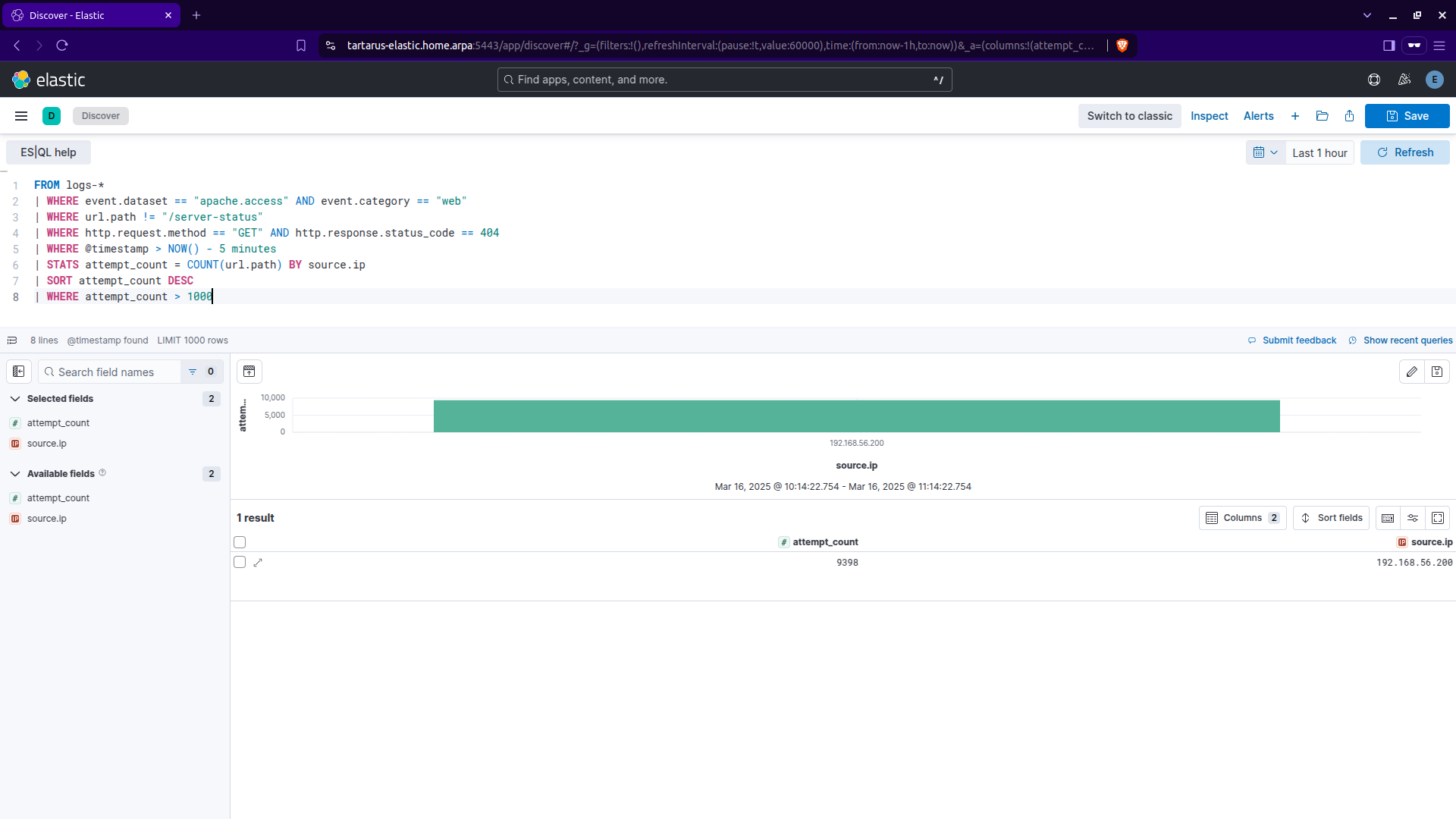Click the save visualization icon
The width and height of the screenshot is (1456, 819).
pyautogui.click(x=1437, y=372)
